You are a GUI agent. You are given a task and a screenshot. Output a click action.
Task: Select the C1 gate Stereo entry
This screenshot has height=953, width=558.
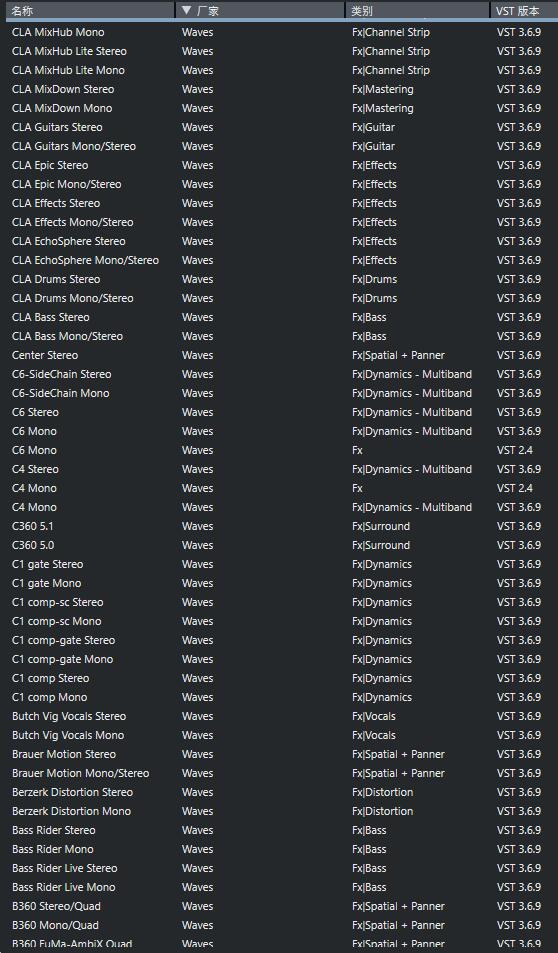[x=282, y=564]
